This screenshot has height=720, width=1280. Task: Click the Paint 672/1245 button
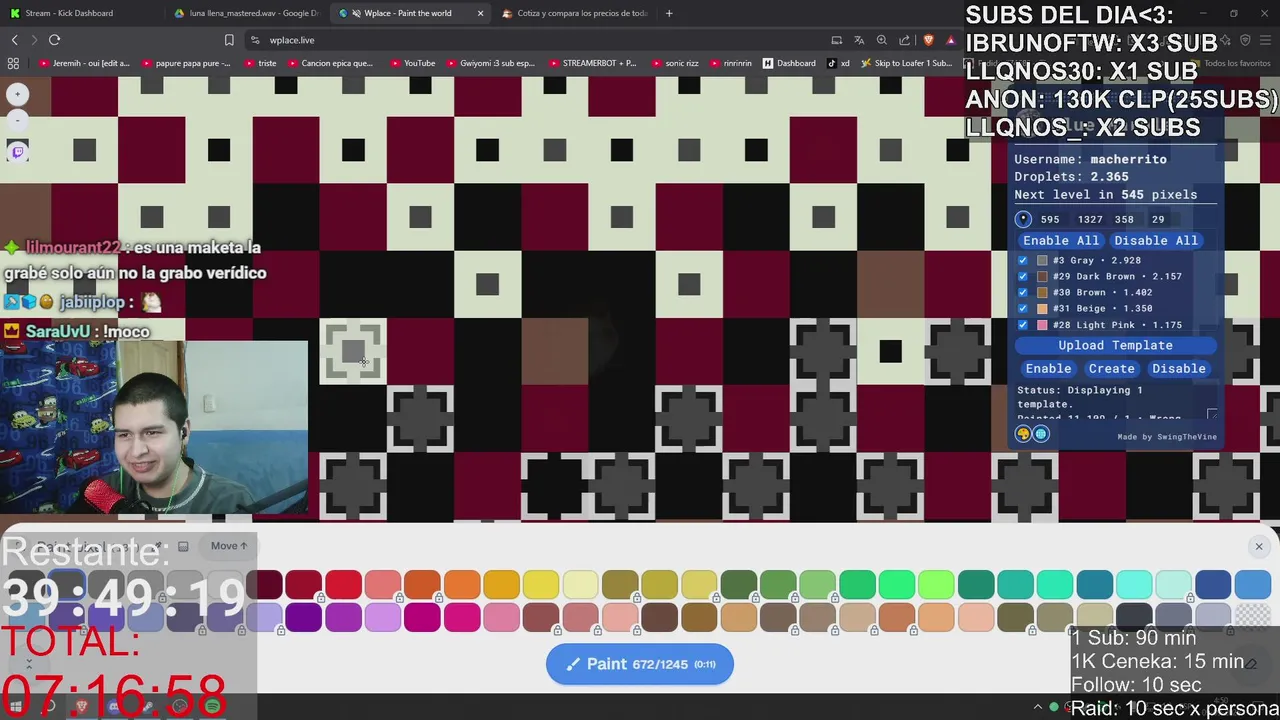tap(640, 664)
